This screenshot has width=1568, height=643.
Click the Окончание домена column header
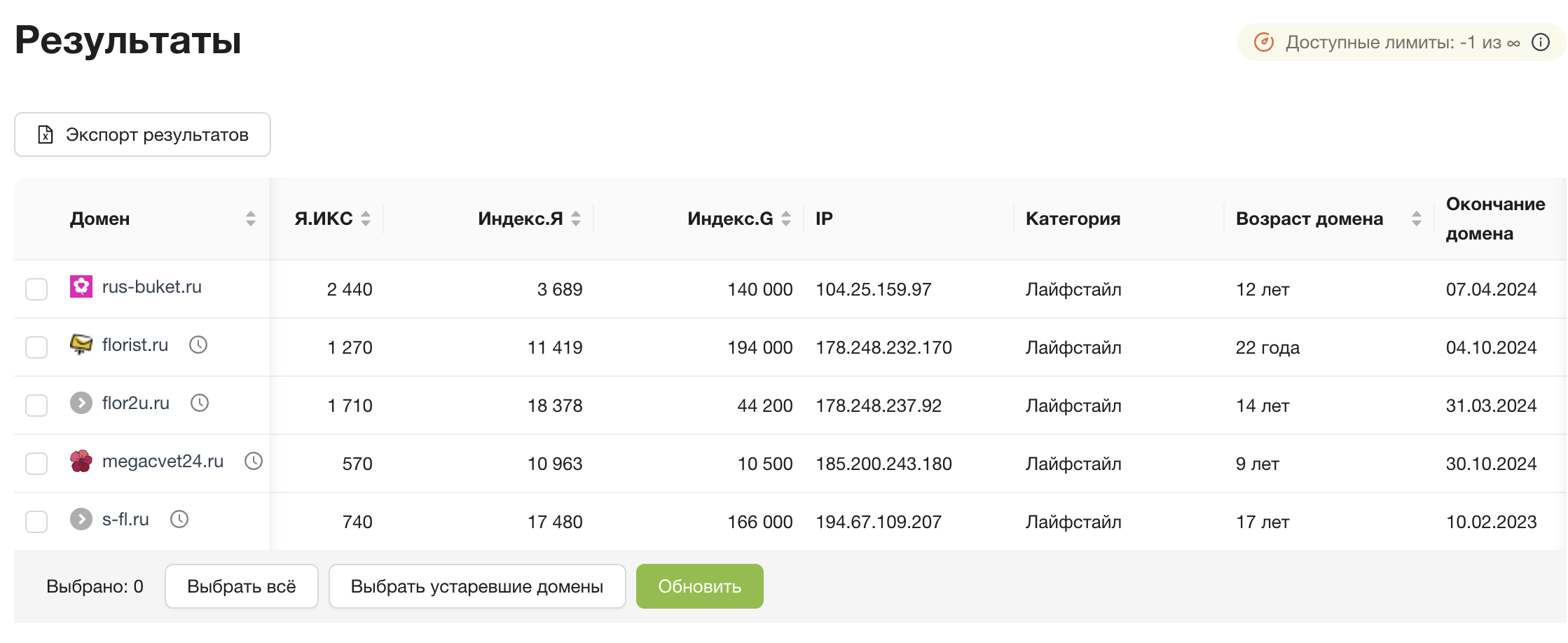coord(1496,219)
